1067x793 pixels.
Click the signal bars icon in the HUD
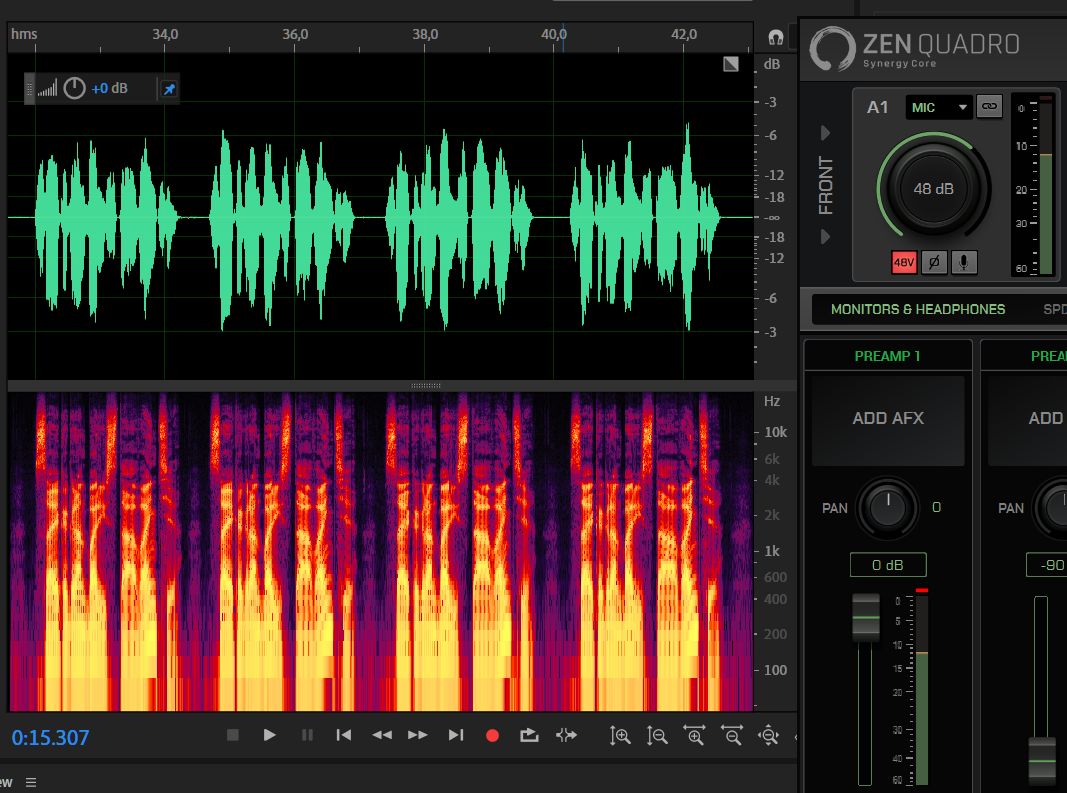pos(47,88)
